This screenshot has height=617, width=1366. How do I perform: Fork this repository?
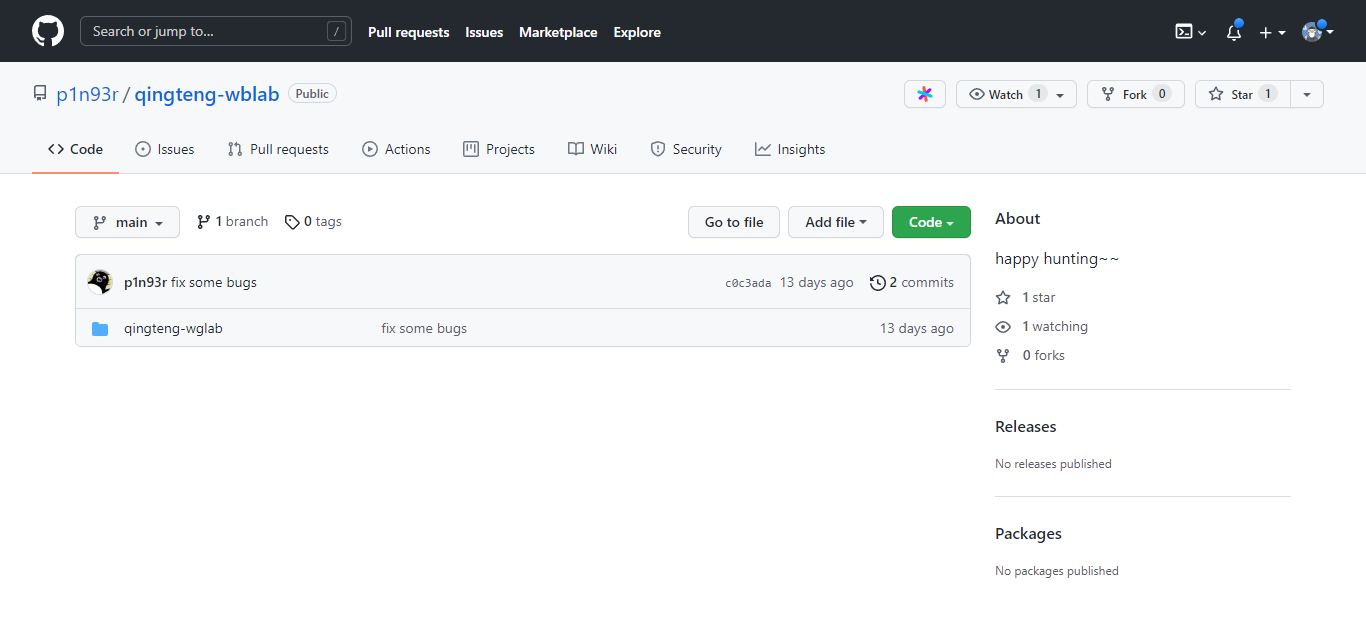coord(1136,94)
